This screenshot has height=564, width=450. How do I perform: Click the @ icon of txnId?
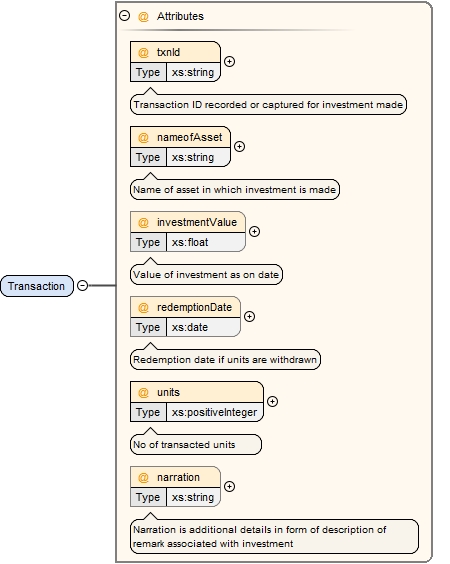tap(143, 53)
